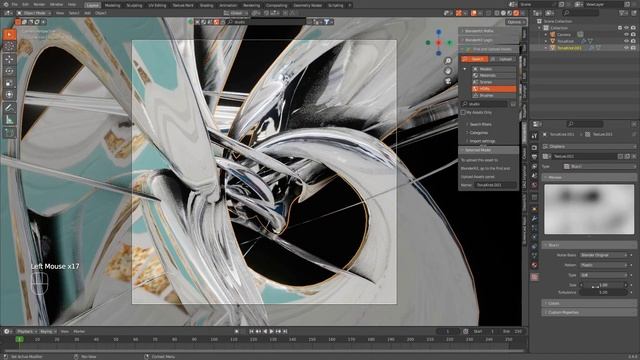
Task: Click the Blender logo menu
Action: coord(6,4)
